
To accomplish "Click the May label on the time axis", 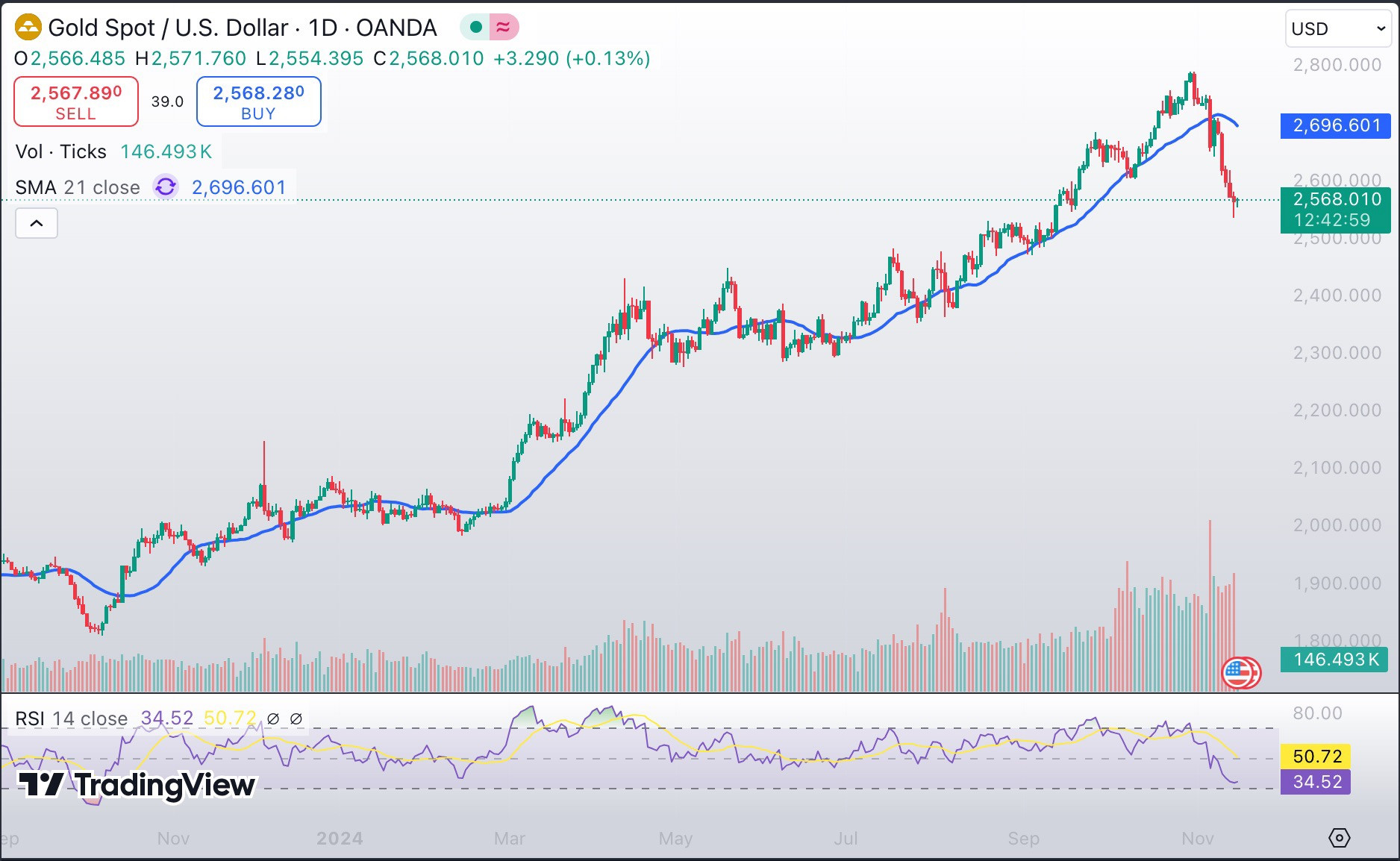I will pyautogui.click(x=675, y=839).
